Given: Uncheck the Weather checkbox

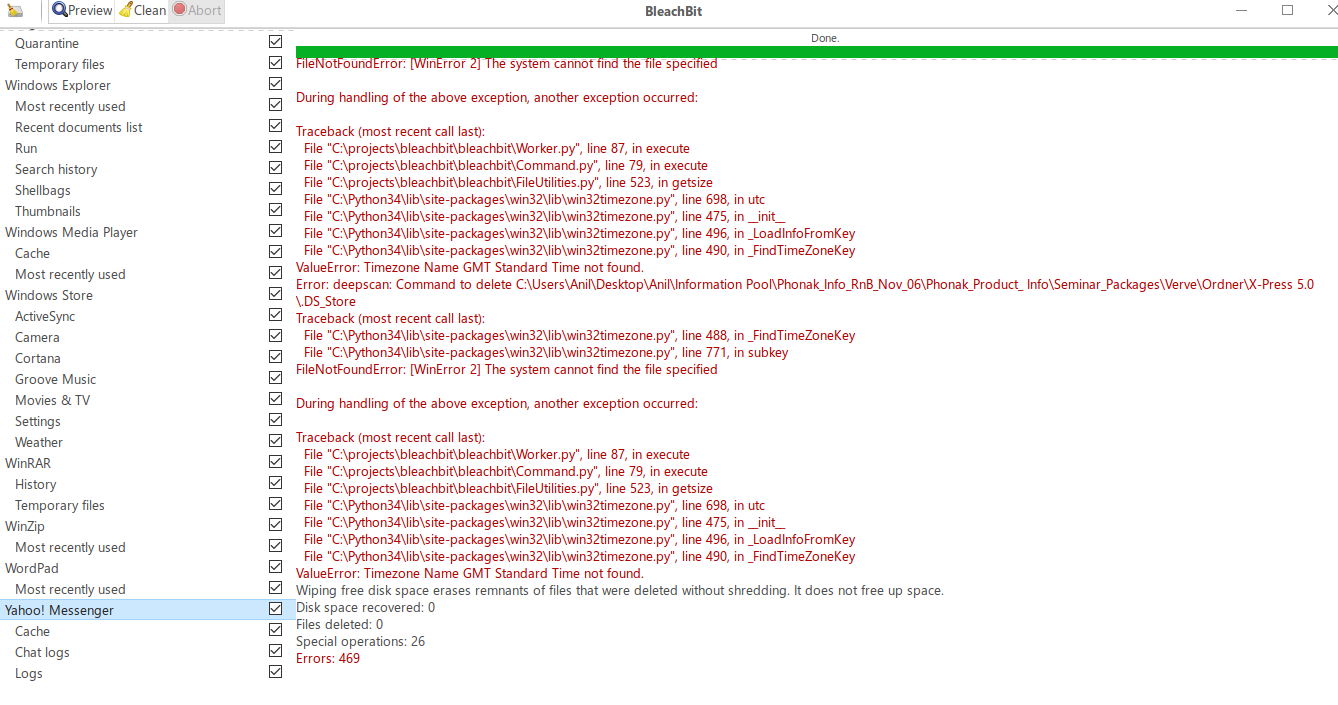Looking at the screenshot, I should [275, 441].
